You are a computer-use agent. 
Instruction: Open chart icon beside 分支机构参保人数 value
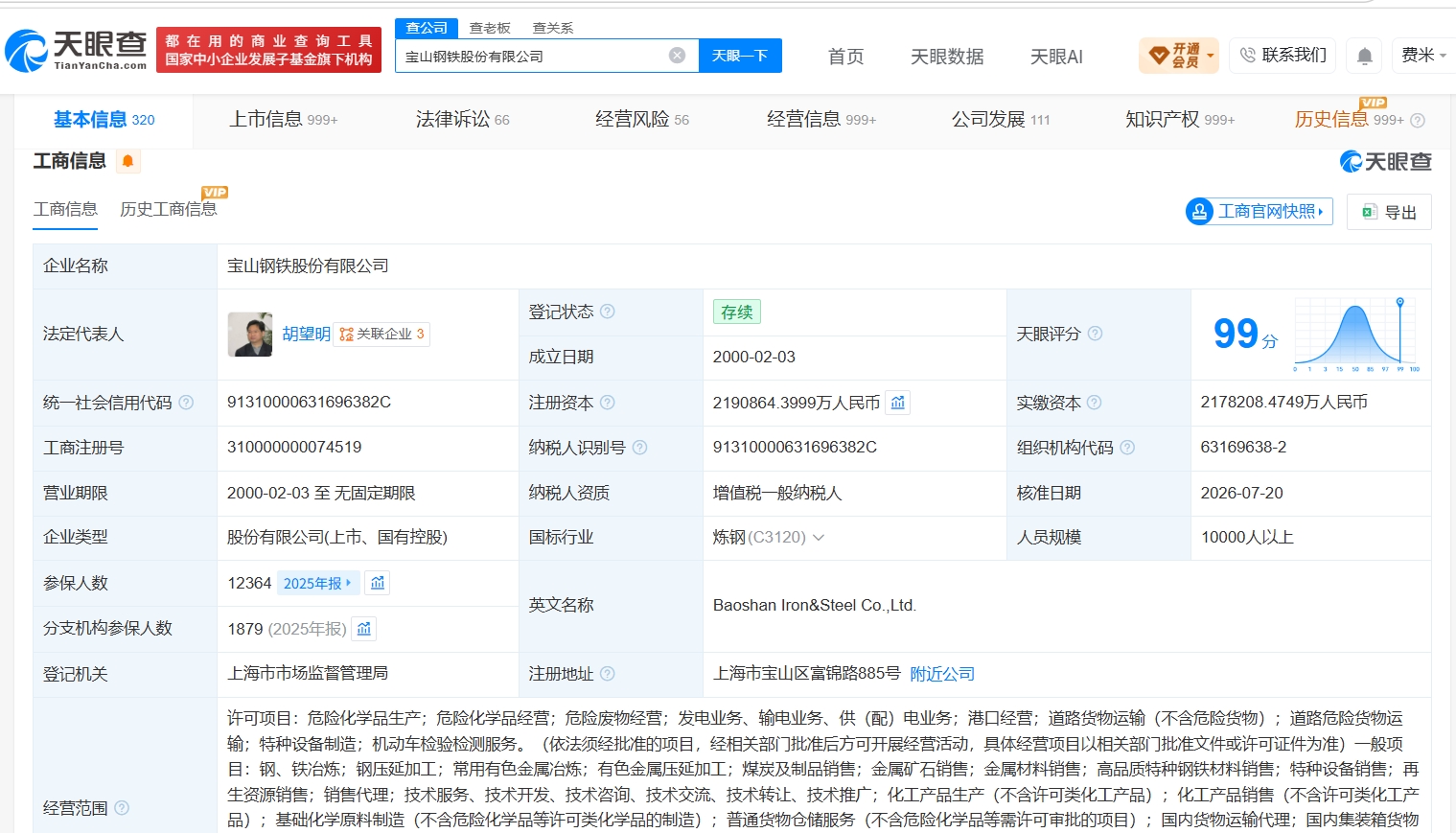[x=364, y=629]
